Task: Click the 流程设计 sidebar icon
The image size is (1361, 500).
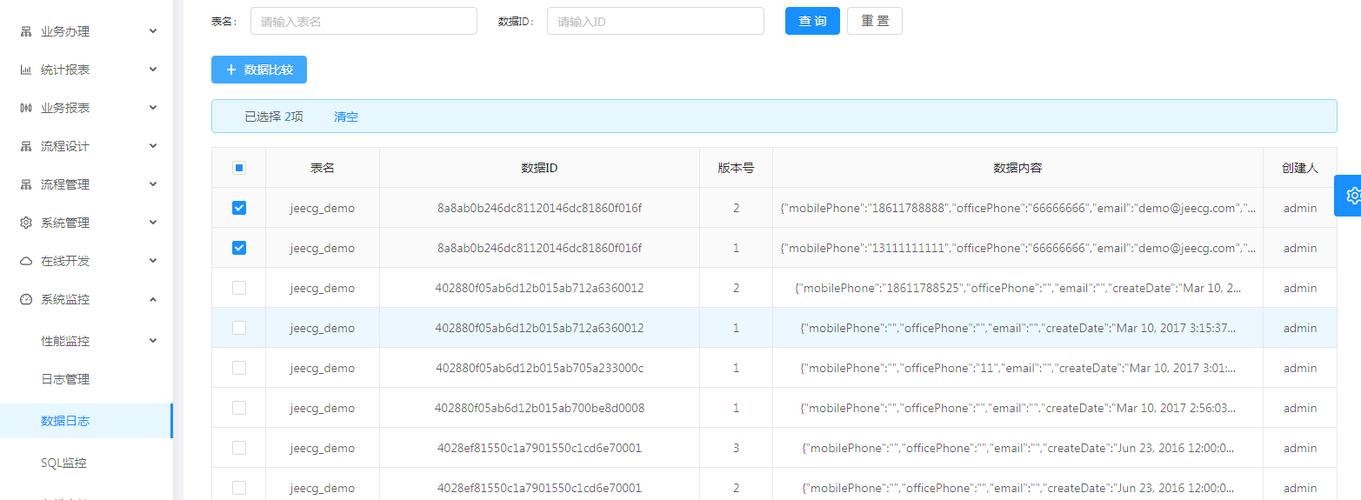Action: pos(26,147)
